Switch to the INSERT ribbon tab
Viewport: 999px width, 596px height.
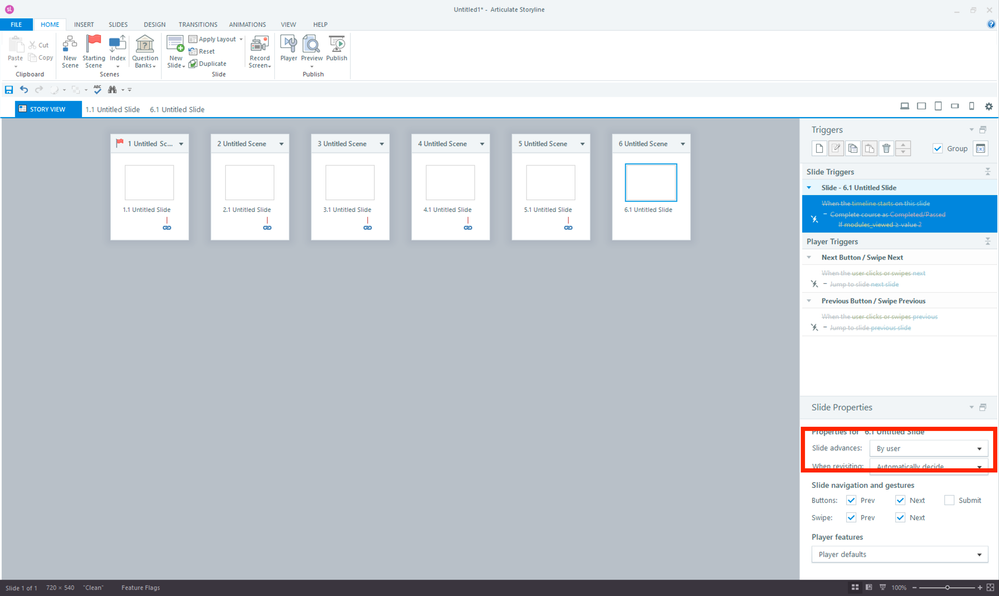(84, 24)
